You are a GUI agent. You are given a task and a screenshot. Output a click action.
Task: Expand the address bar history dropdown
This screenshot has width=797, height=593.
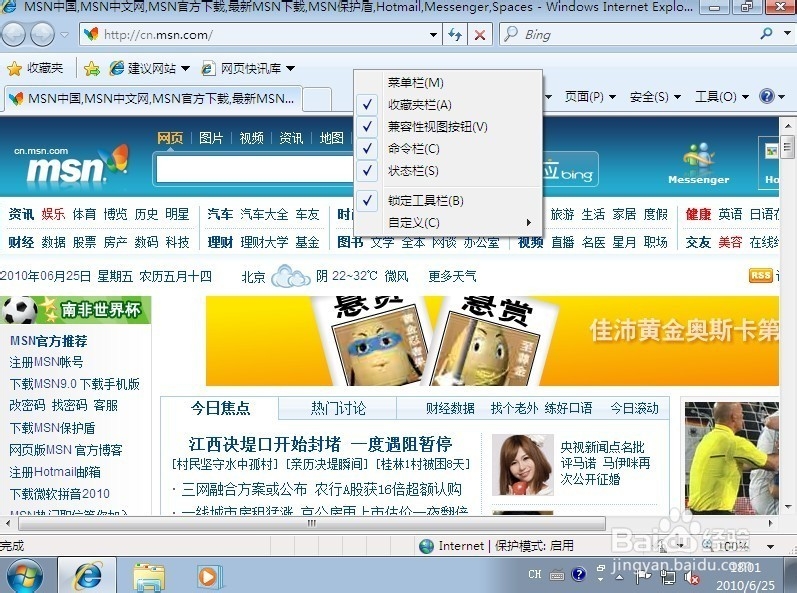coord(433,35)
